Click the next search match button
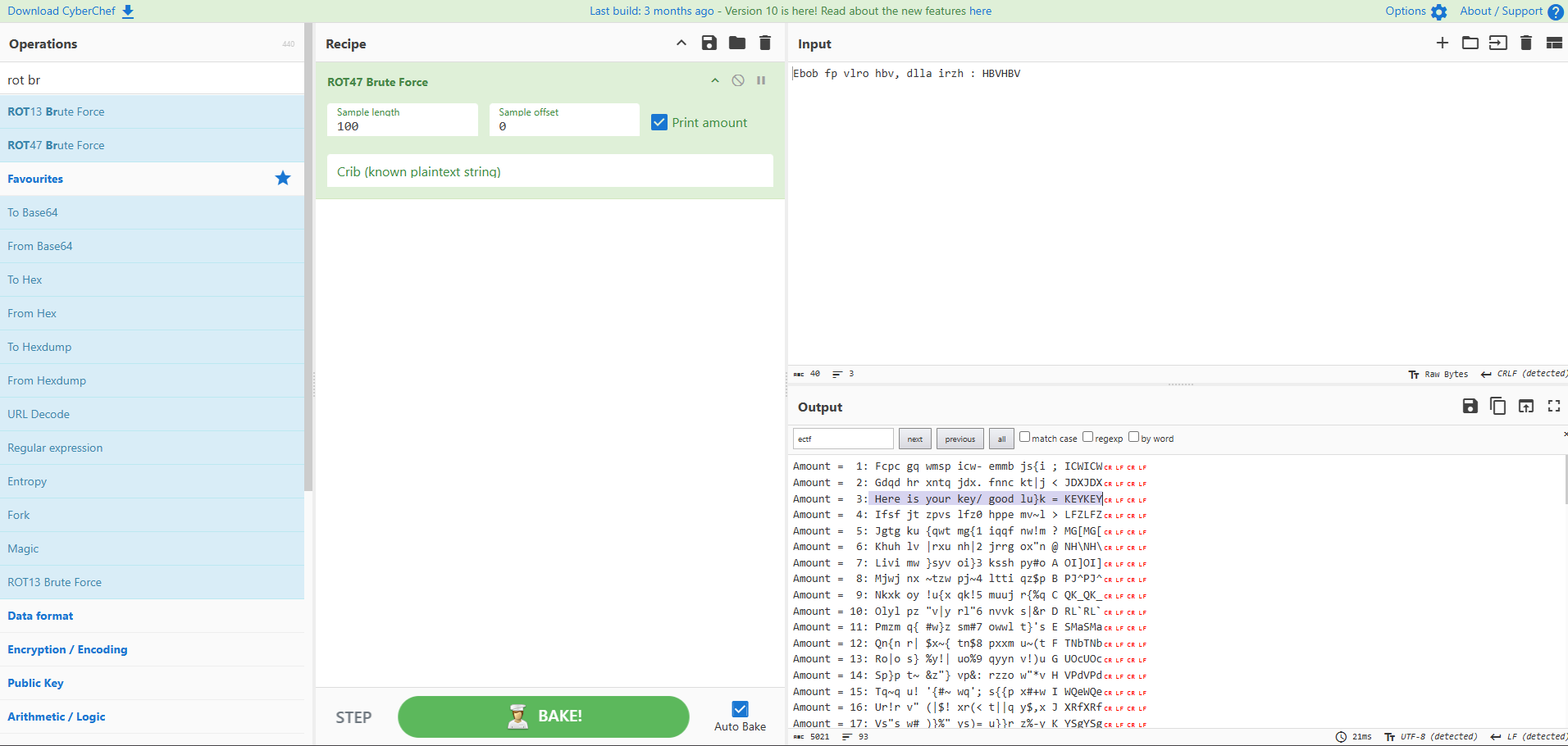Image resolution: width=1568 pixels, height=746 pixels. 914,439
